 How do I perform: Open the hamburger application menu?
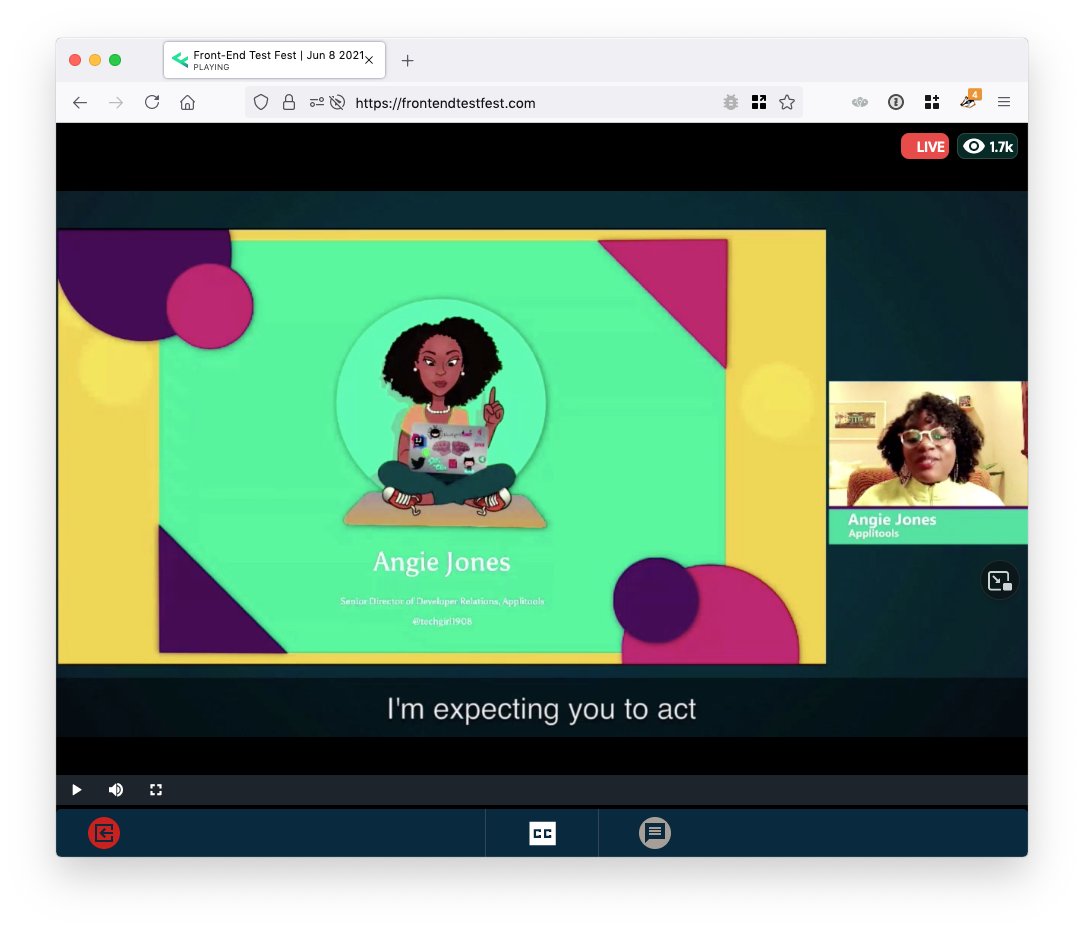1004,102
